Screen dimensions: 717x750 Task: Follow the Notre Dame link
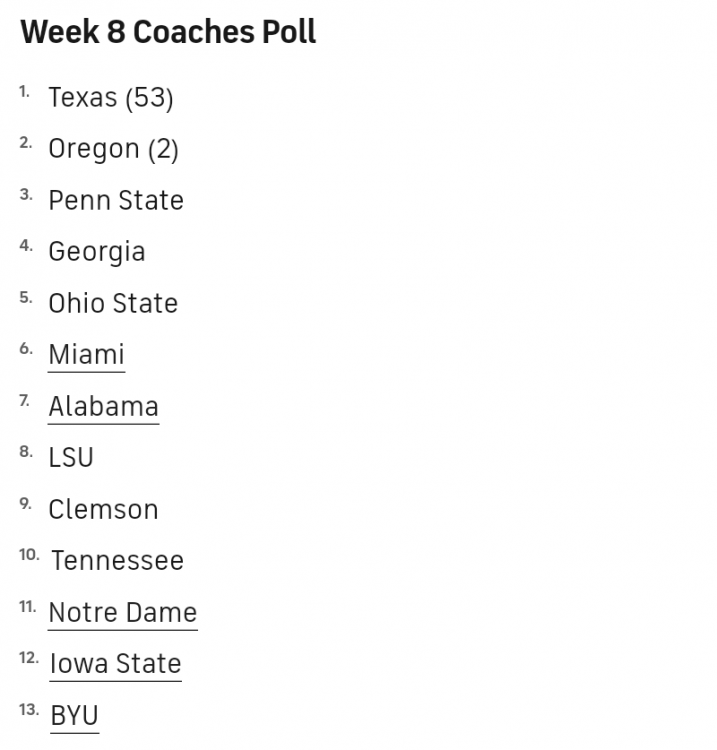coord(123,613)
